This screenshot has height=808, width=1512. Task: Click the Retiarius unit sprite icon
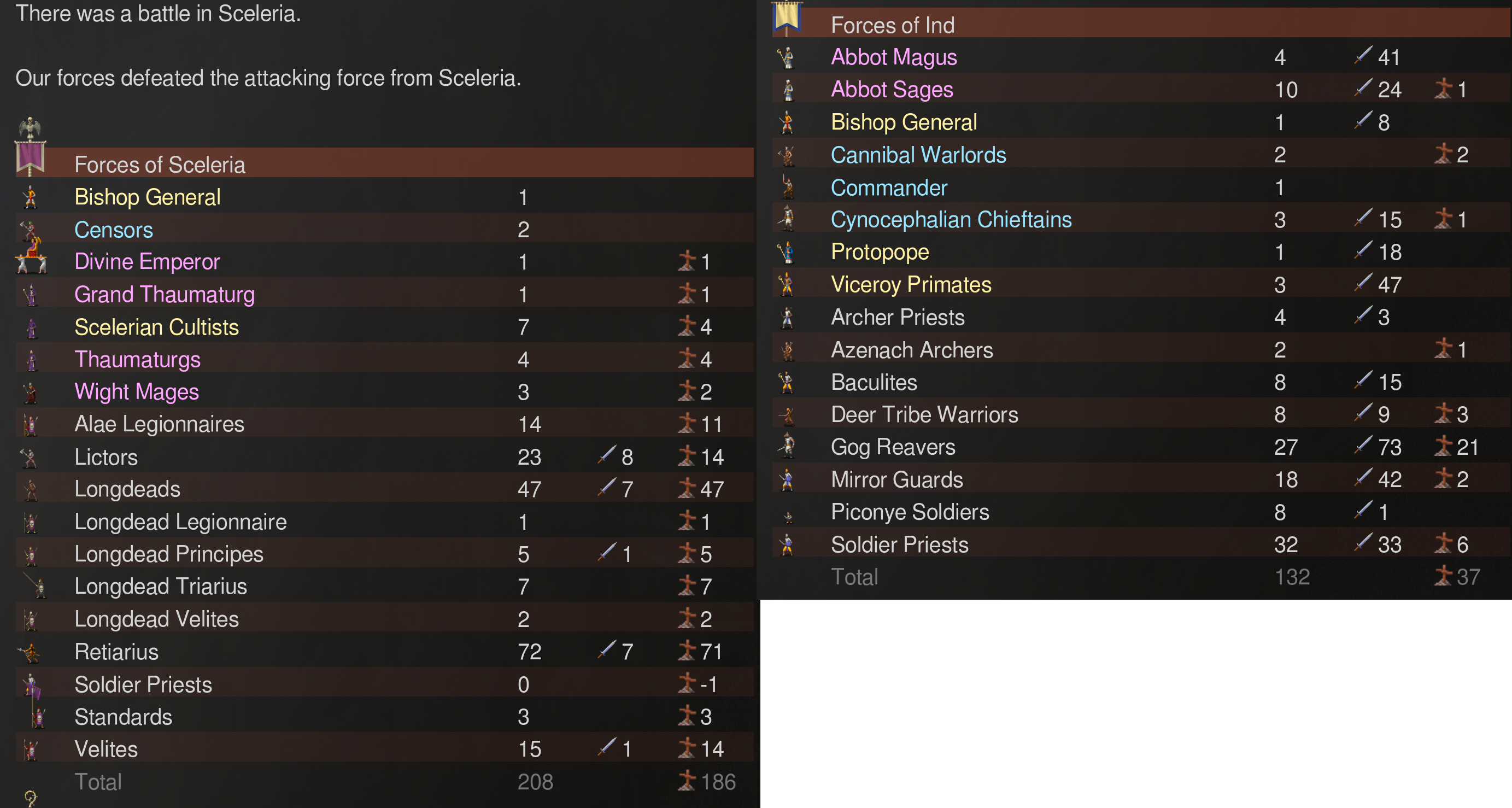(30, 652)
